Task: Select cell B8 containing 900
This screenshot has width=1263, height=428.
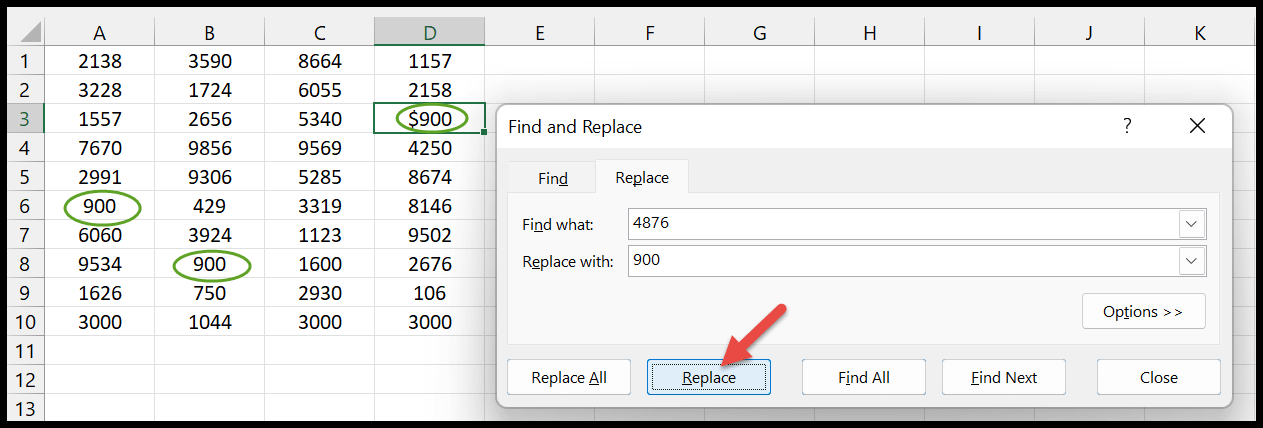Action: 210,267
